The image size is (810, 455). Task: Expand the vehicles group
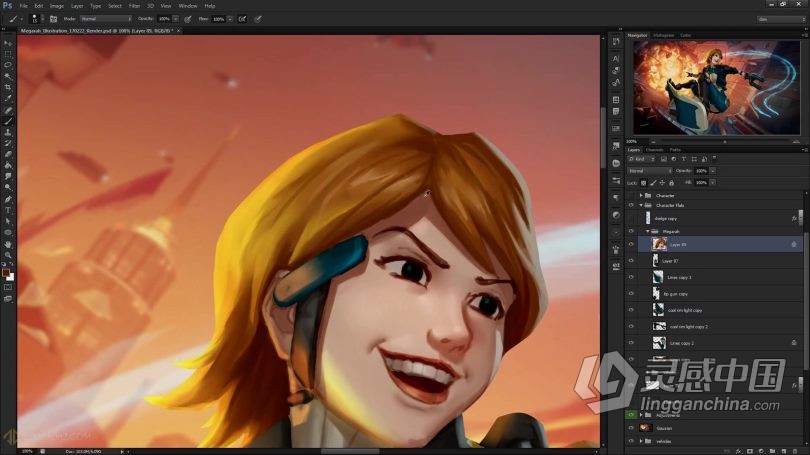[x=641, y=441]
